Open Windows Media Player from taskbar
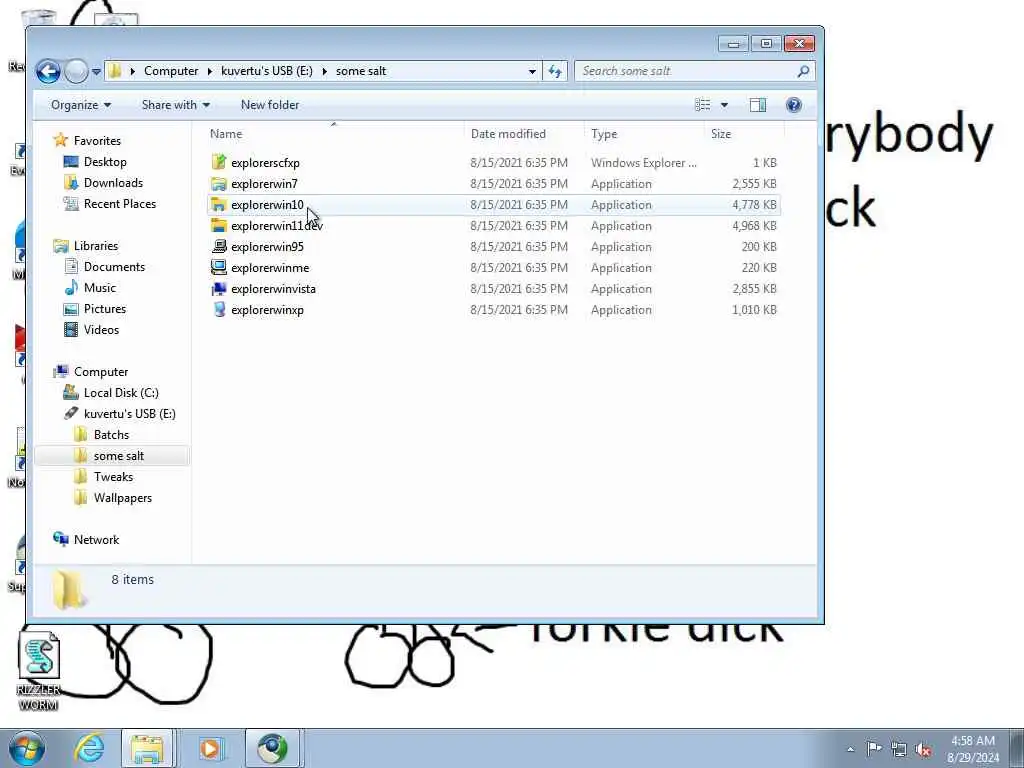This screenshot has height=768, width=1024. coord(210,748)
